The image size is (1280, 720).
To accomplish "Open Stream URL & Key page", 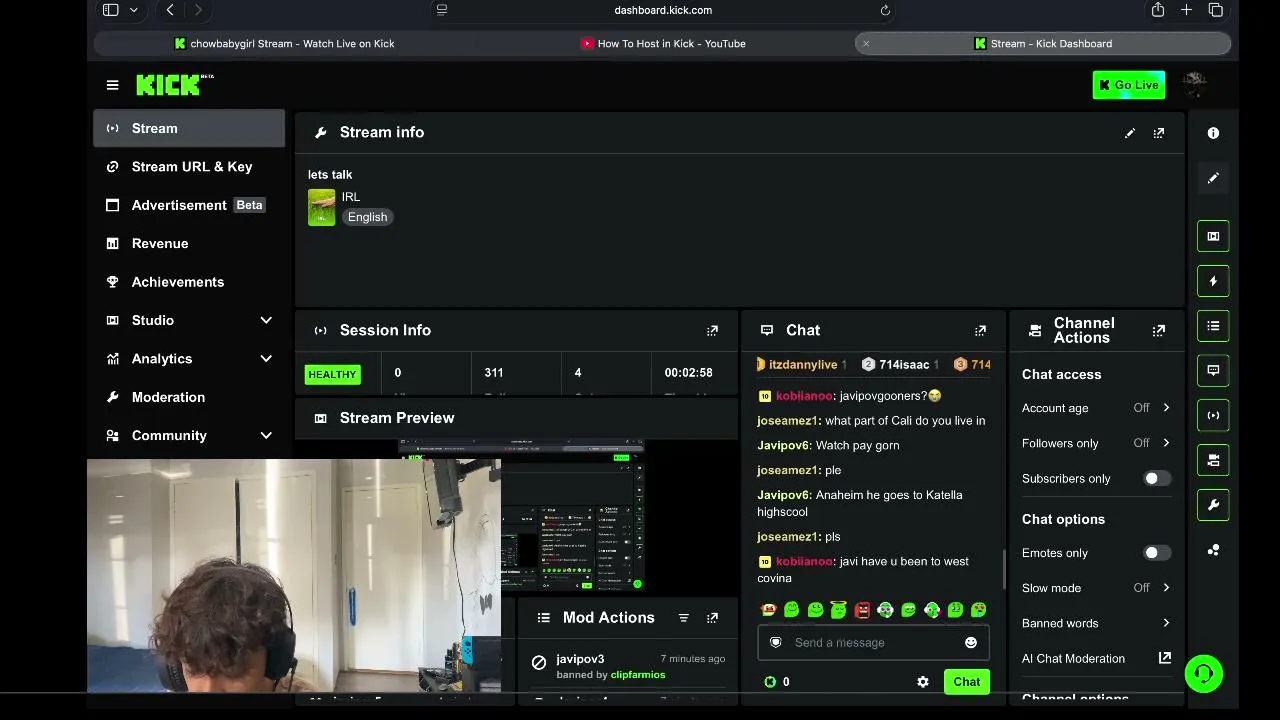I will 189,167.
